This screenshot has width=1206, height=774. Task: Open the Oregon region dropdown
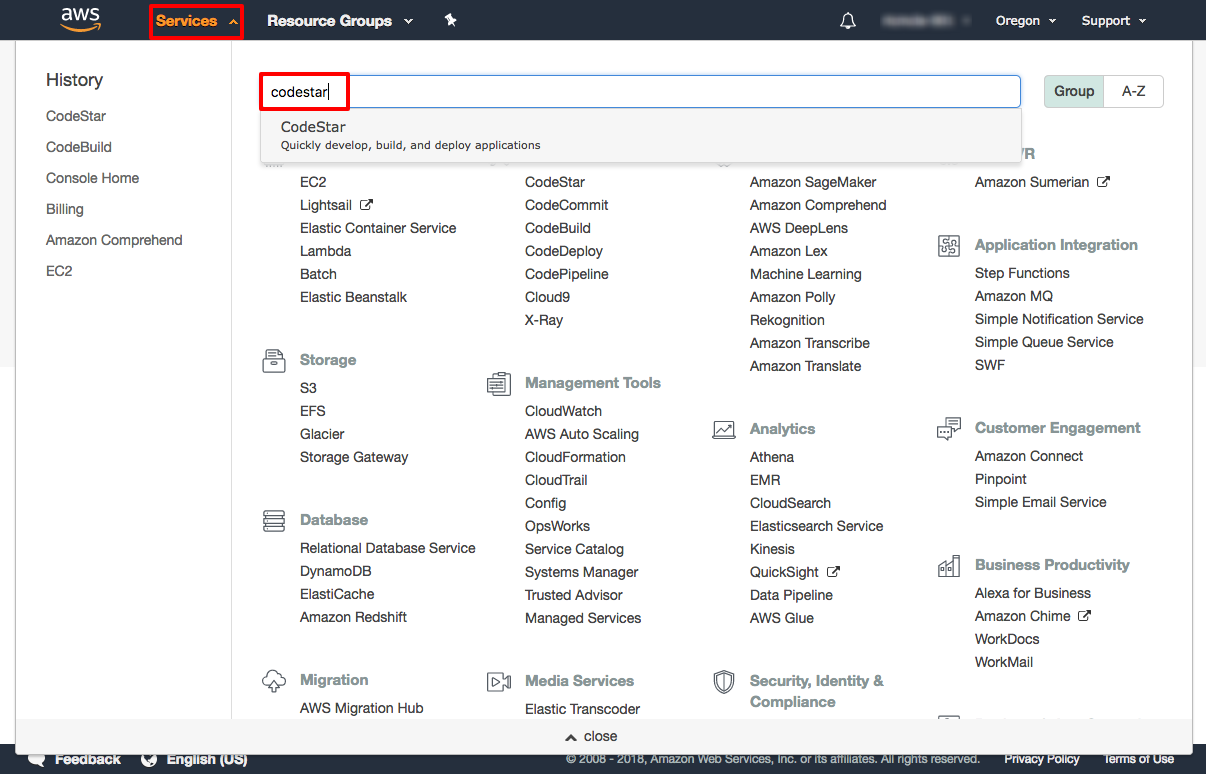point(1025,20)
